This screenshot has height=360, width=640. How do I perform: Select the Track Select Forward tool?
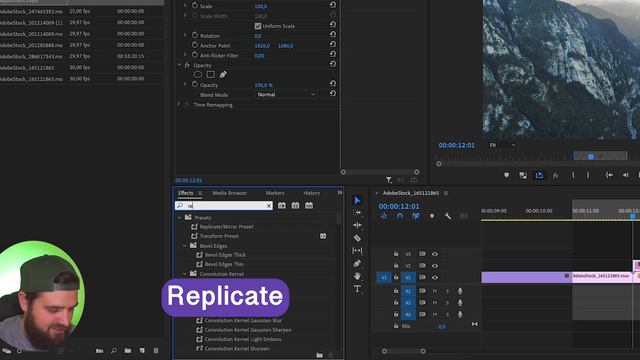[357, 213]
